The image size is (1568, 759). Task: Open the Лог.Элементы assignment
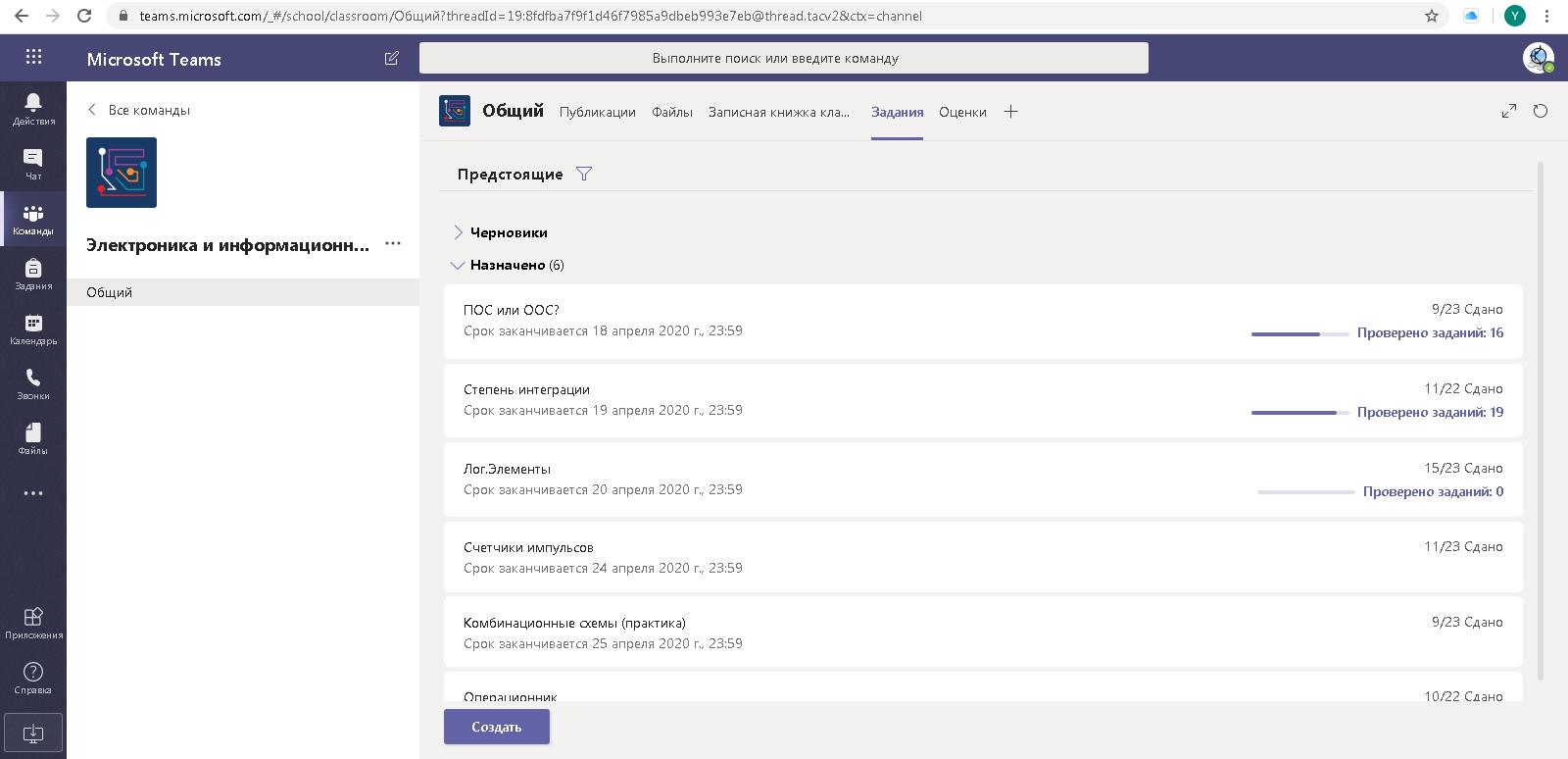(x=983, y=480)
